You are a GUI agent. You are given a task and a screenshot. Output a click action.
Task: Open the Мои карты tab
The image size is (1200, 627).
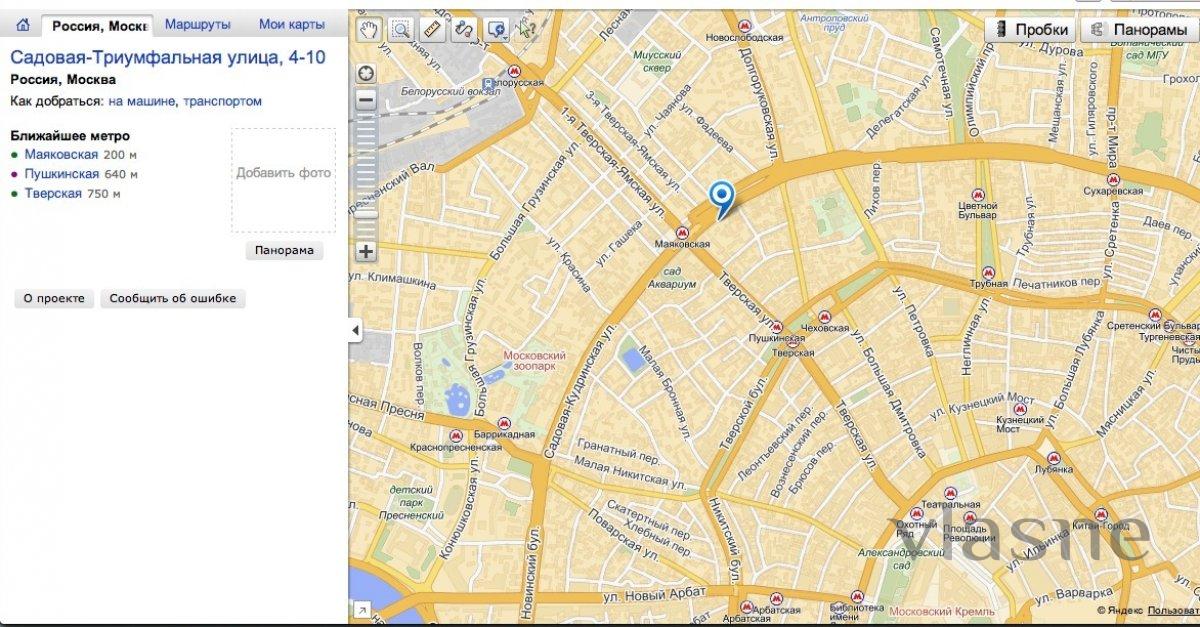click(x=291, y=24)
